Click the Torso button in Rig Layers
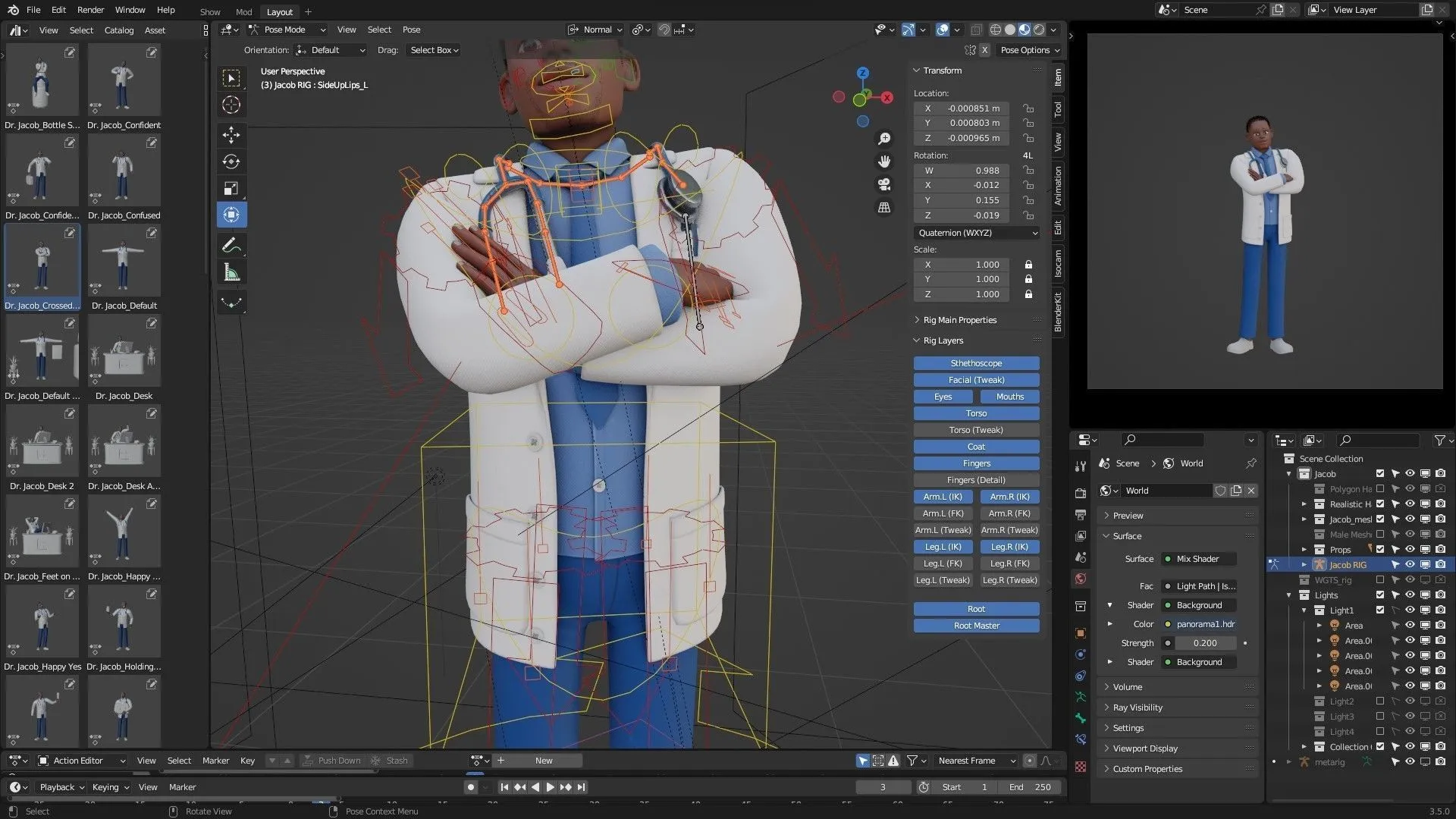Viewport: 1456px width, 819px height. click(x=976, y=413)
